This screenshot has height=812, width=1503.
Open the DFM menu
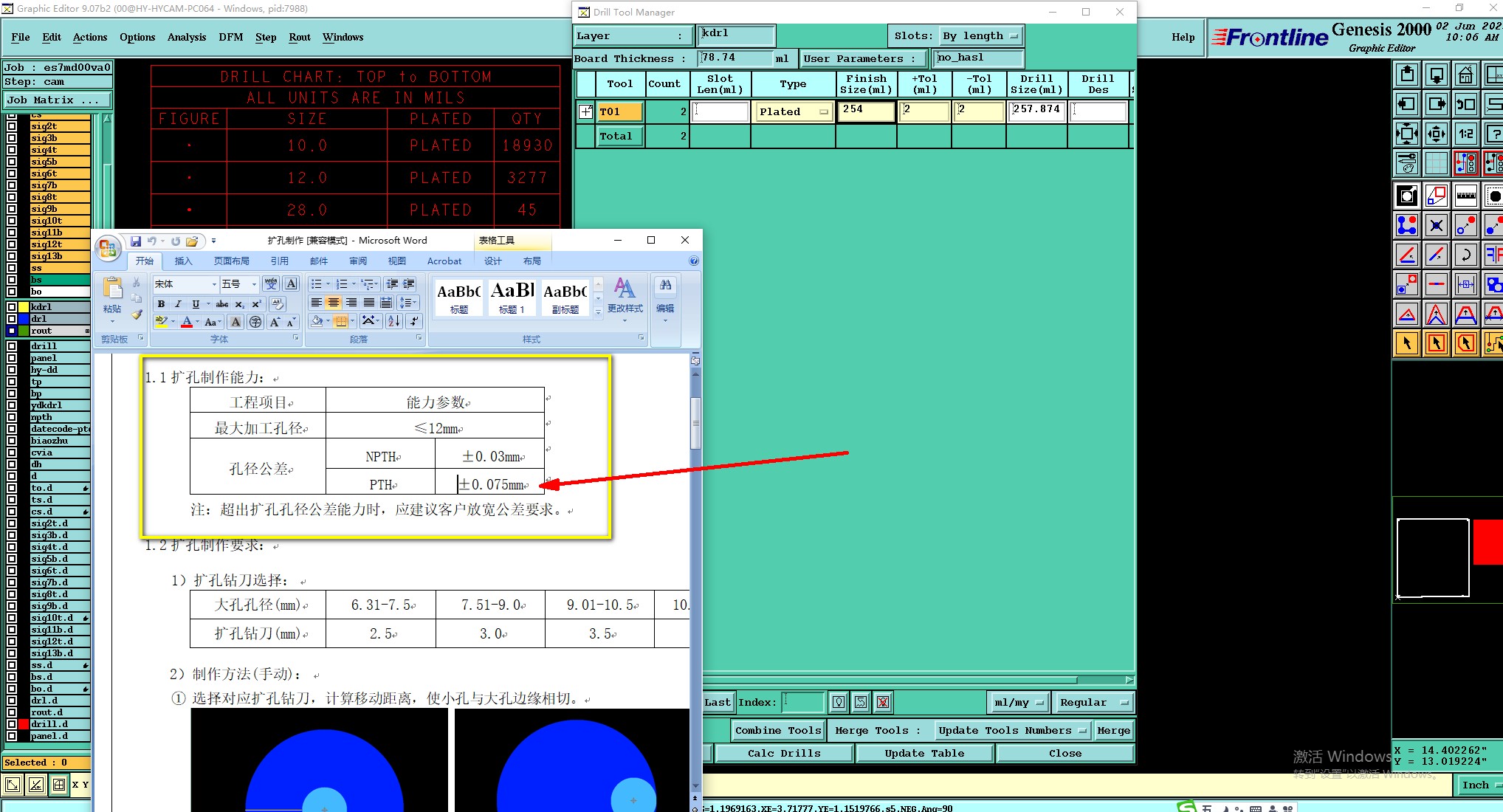[x=230, y=37]
